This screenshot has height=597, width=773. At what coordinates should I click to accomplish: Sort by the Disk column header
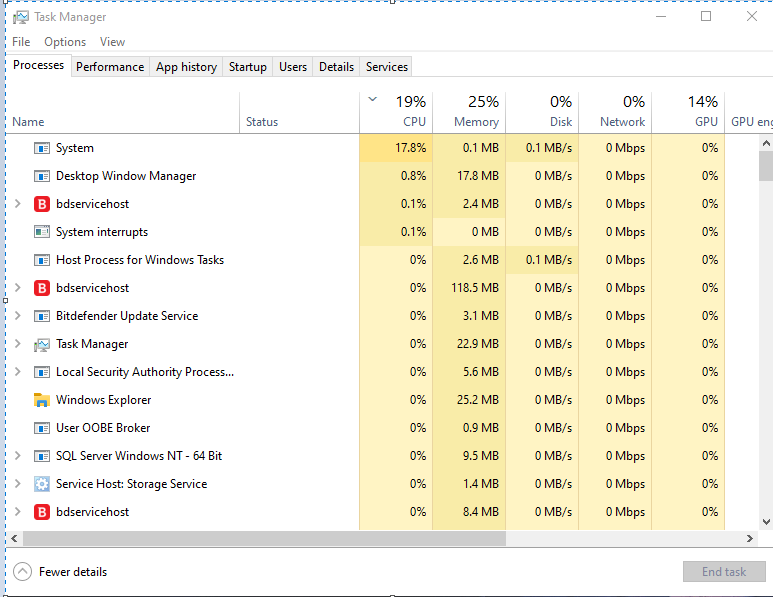tap(542, 113)
